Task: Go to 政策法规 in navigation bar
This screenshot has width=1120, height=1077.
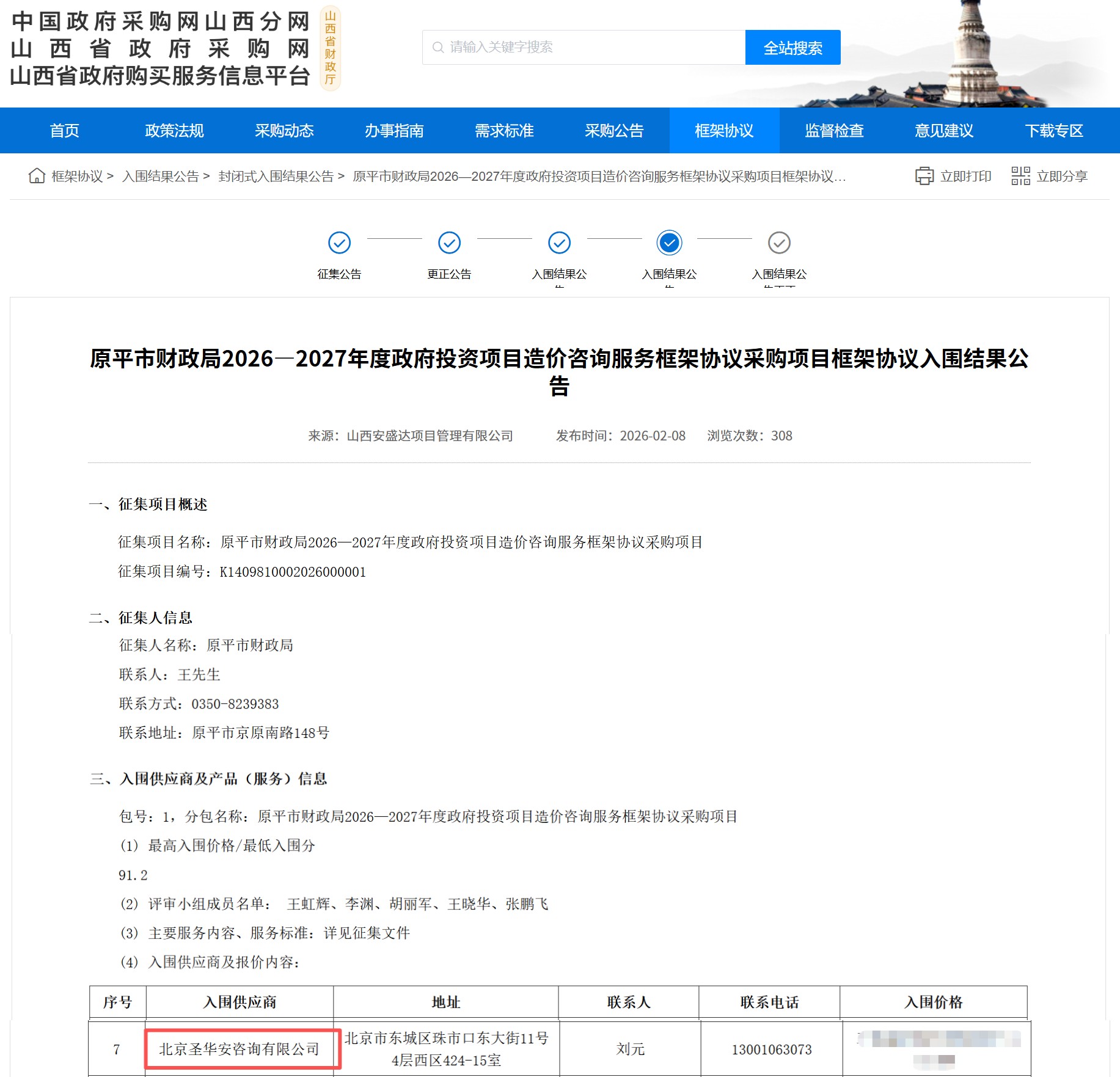Action: click(x=174, y=130)
